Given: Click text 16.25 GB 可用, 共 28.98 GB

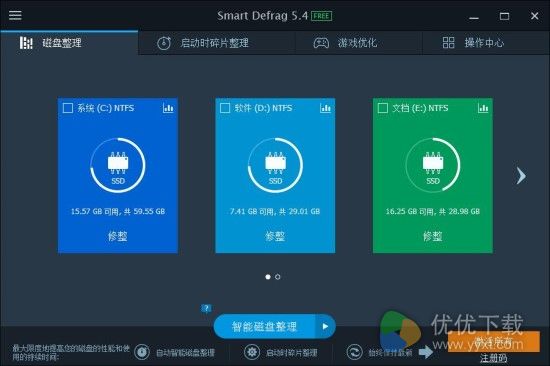Looking at the screenshot, I should [x=433, y=211].
